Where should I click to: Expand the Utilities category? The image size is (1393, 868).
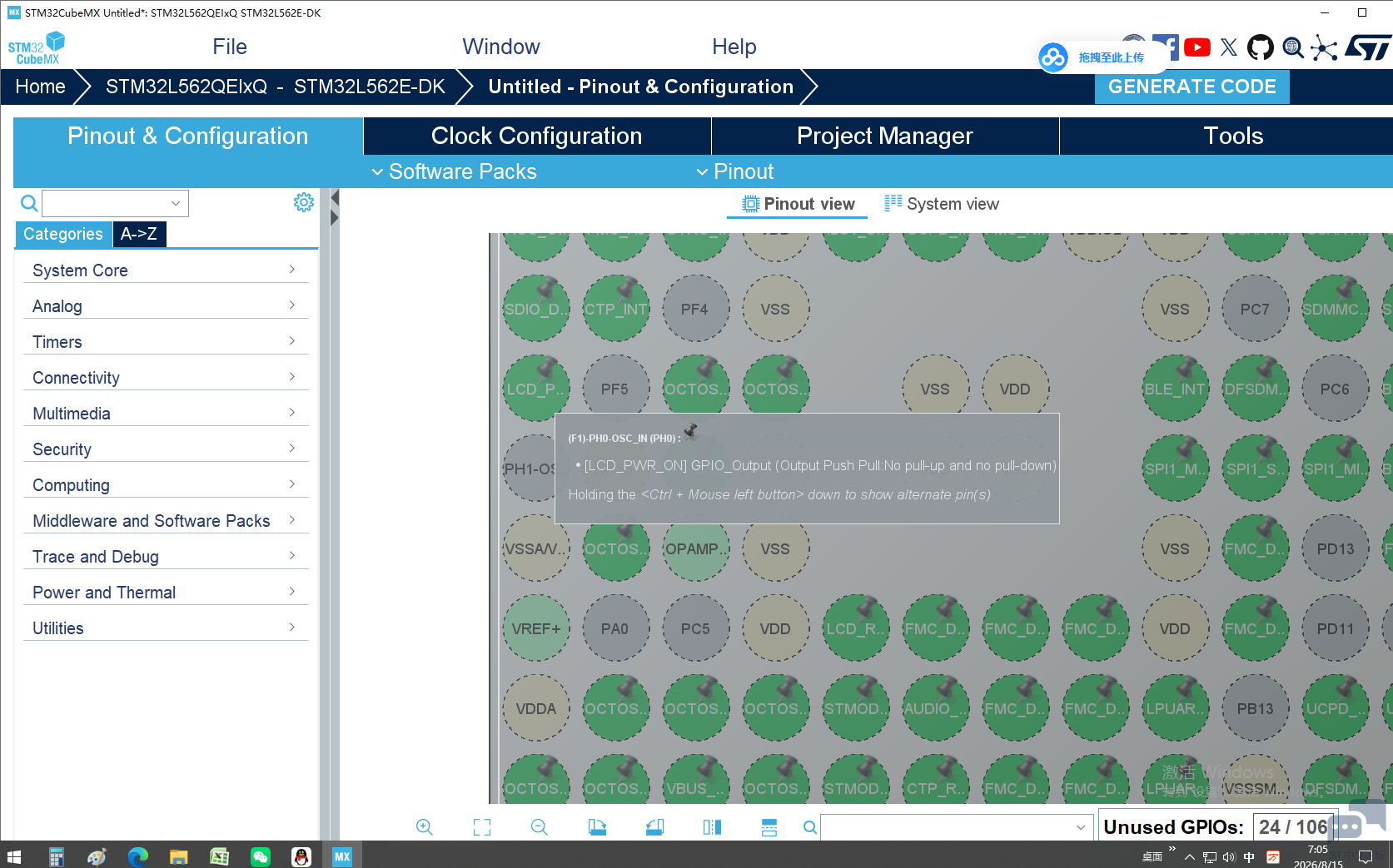pos(166,628)
